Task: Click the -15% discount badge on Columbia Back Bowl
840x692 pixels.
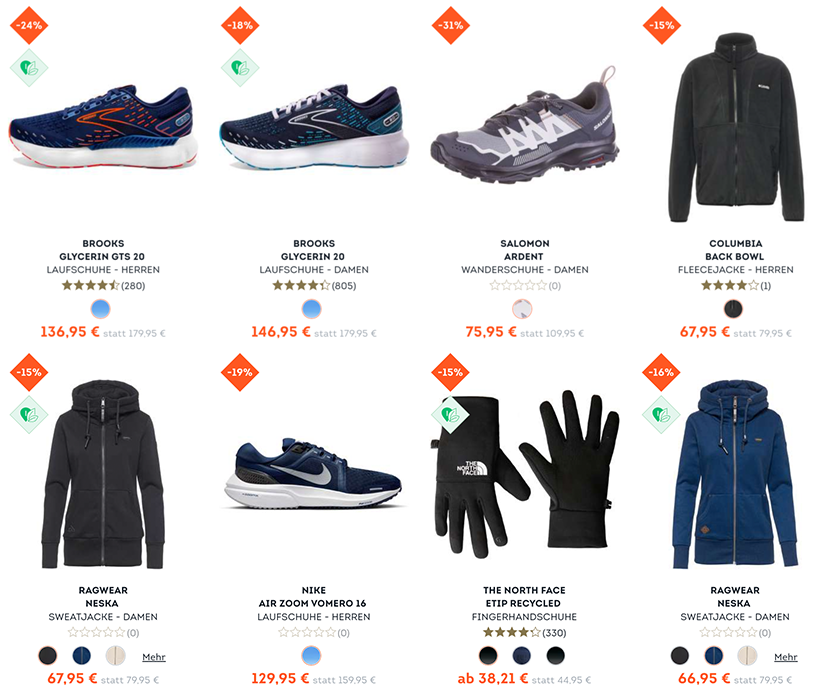Action: [x=662, y=25]
